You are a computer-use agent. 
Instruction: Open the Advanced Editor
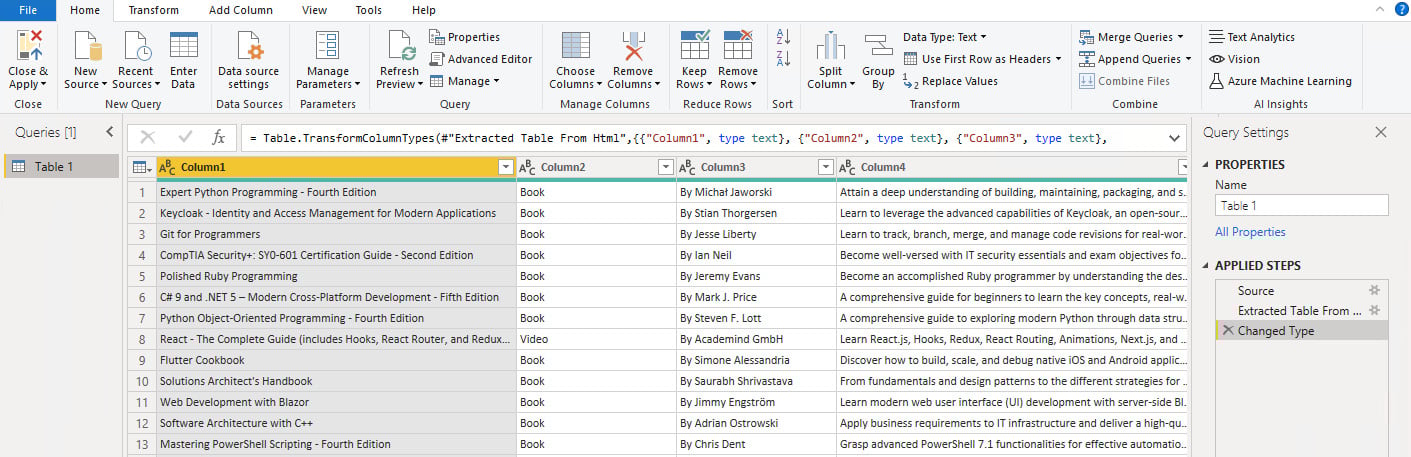(x=480, y=59)
